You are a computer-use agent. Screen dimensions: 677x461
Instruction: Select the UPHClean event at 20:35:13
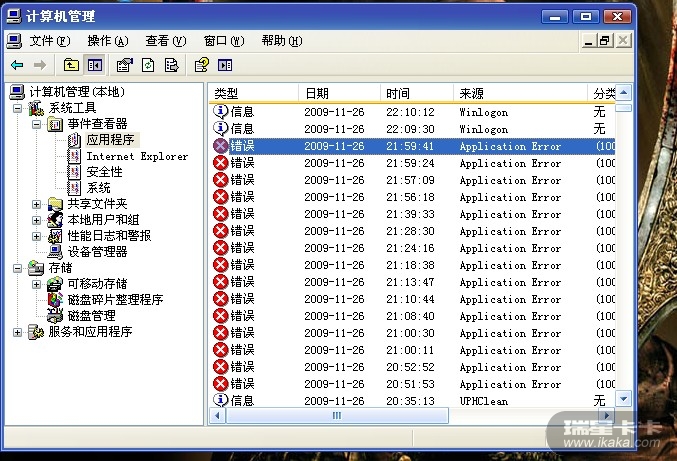click(412, 401)
